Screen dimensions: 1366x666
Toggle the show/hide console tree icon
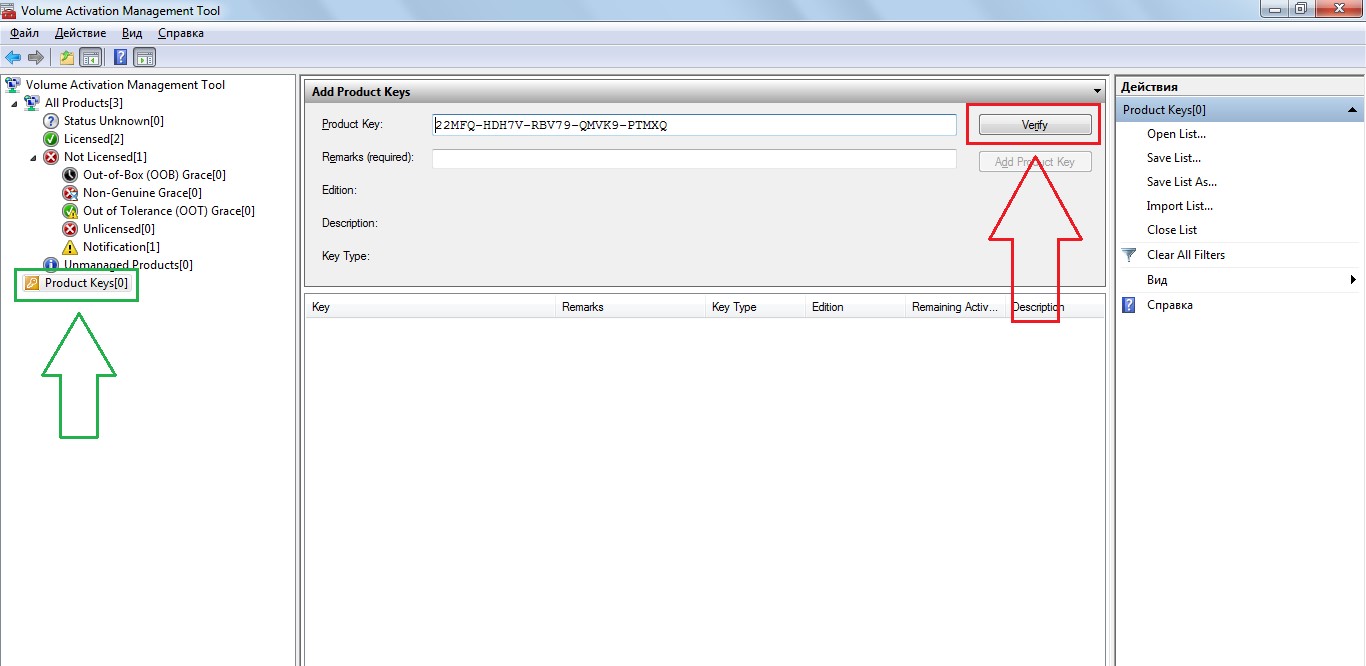coord(90,57)
